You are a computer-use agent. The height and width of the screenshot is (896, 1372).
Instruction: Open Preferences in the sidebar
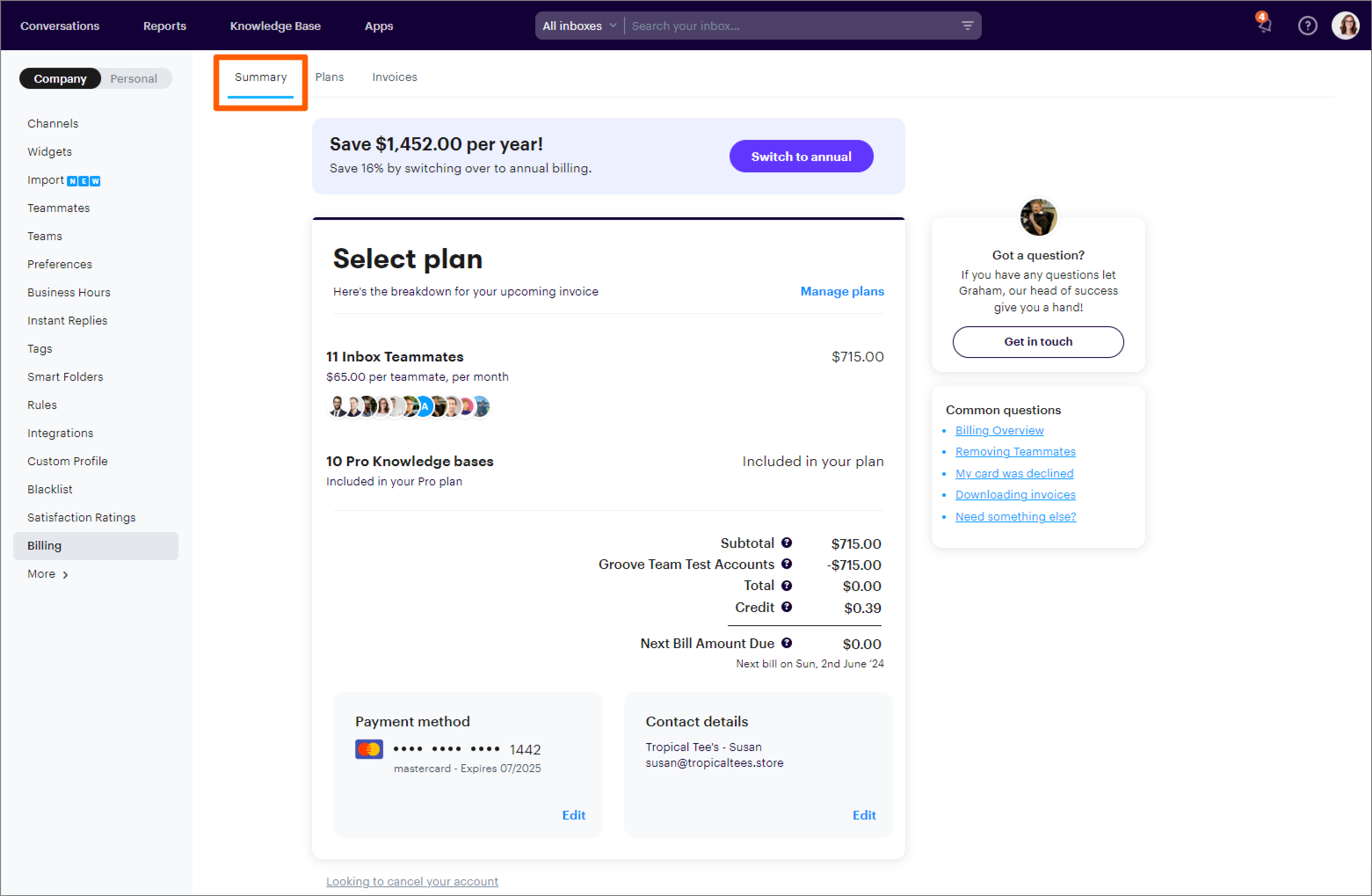[x=60, y=264]
